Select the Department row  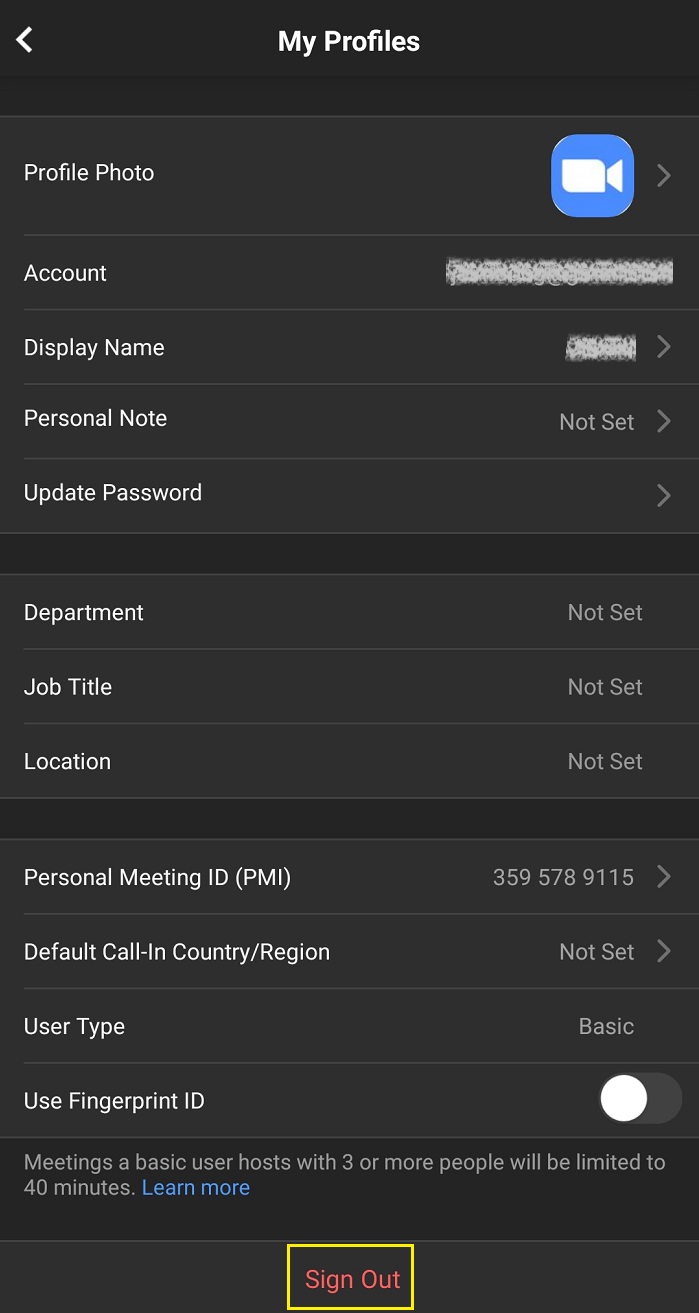(84, 613)
